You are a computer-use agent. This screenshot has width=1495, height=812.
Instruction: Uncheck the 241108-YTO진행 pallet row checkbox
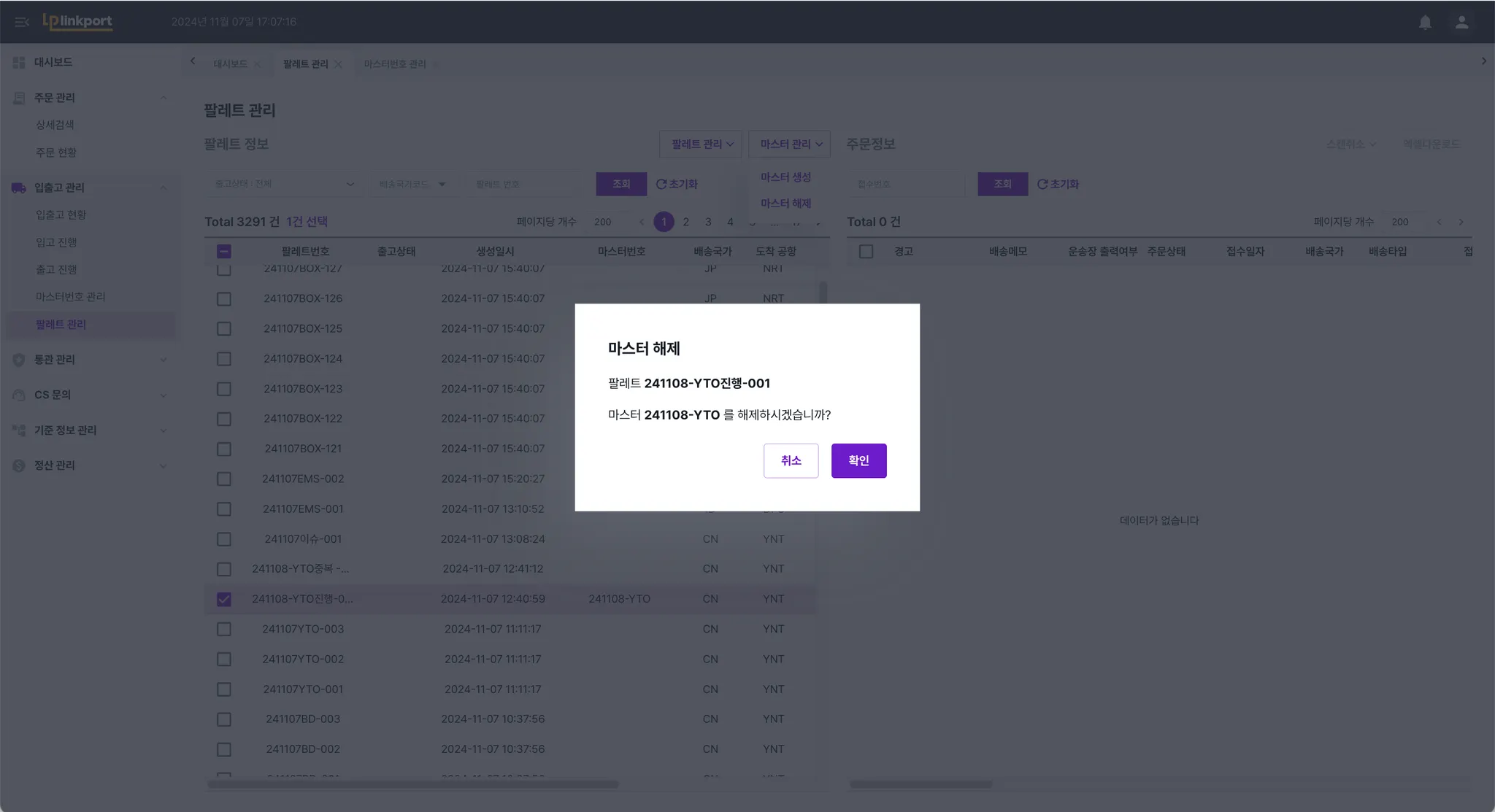coord(224,599)
